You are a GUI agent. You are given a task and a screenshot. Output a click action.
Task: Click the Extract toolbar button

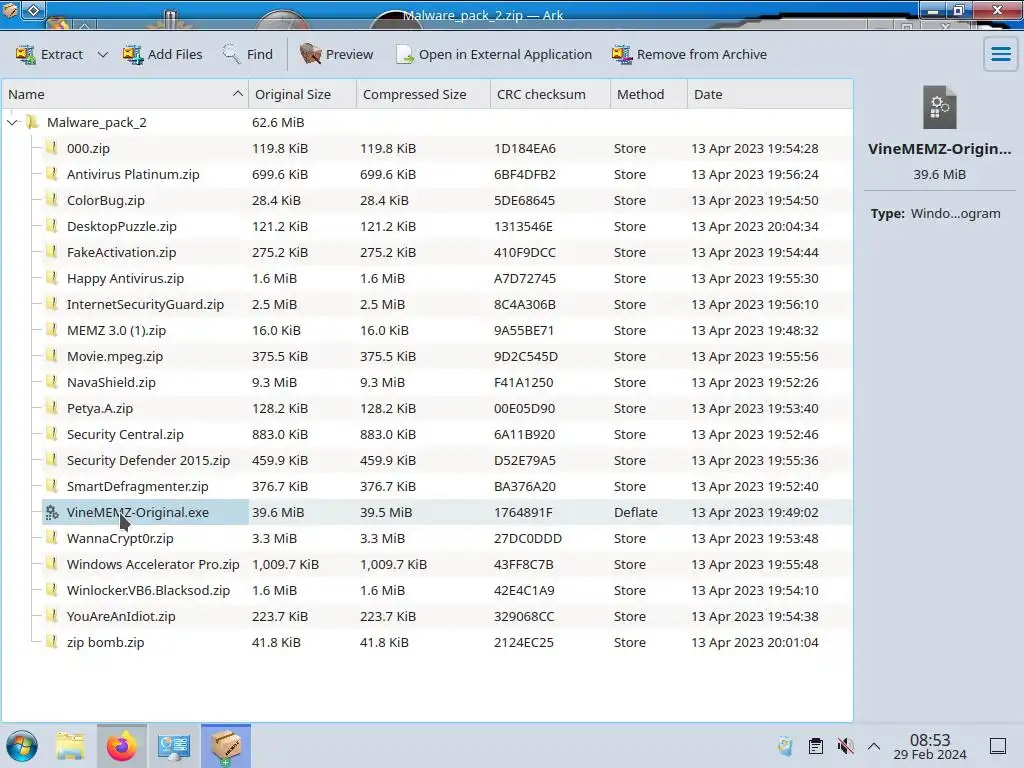tap(50, 54)
